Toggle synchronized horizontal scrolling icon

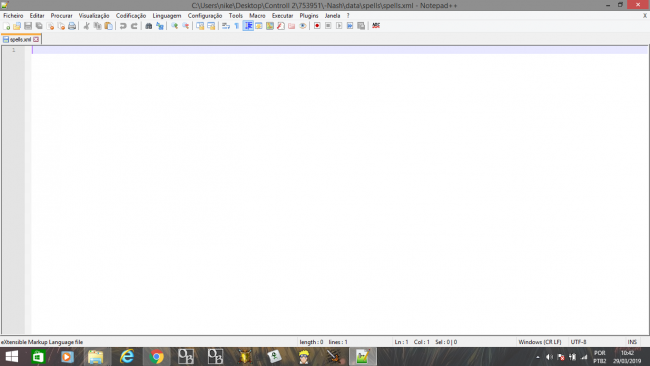(x=211, y=26)
